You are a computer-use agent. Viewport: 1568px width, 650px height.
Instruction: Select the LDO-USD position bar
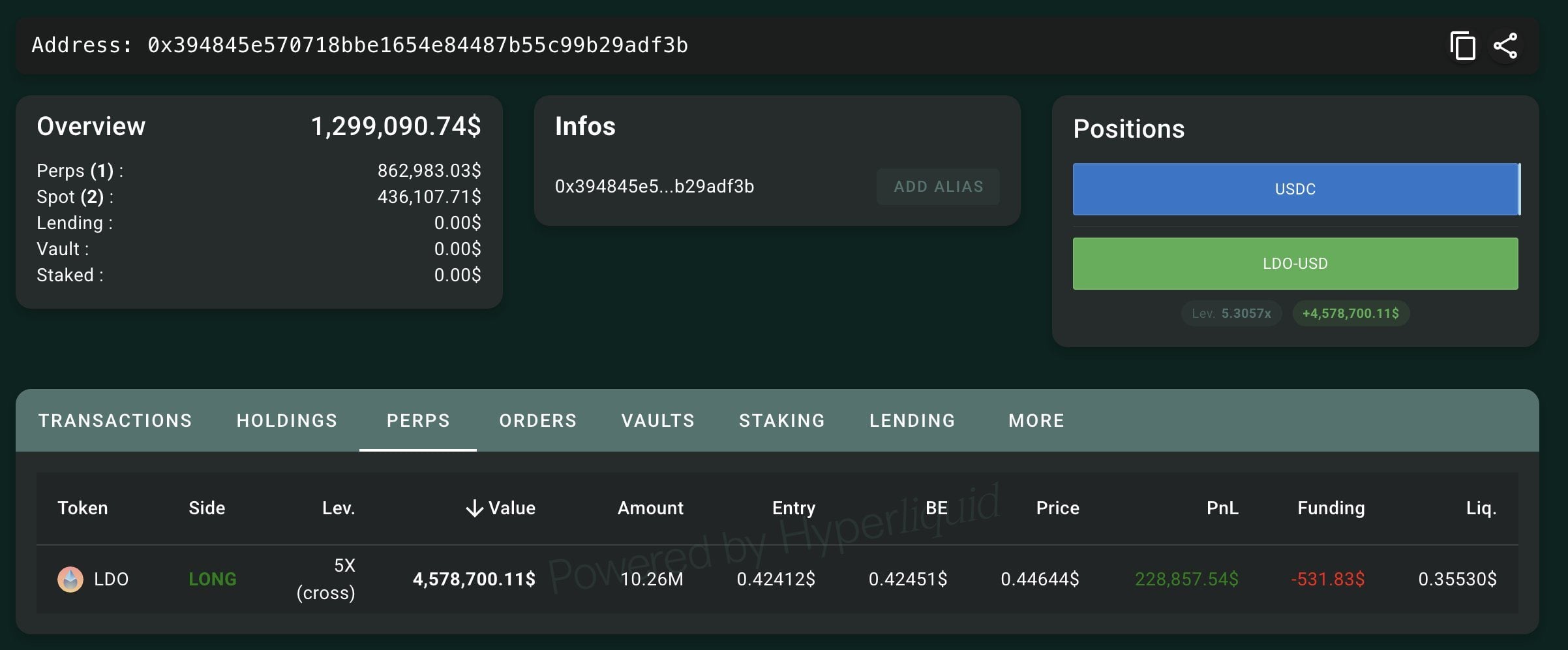click(1295, 264)
